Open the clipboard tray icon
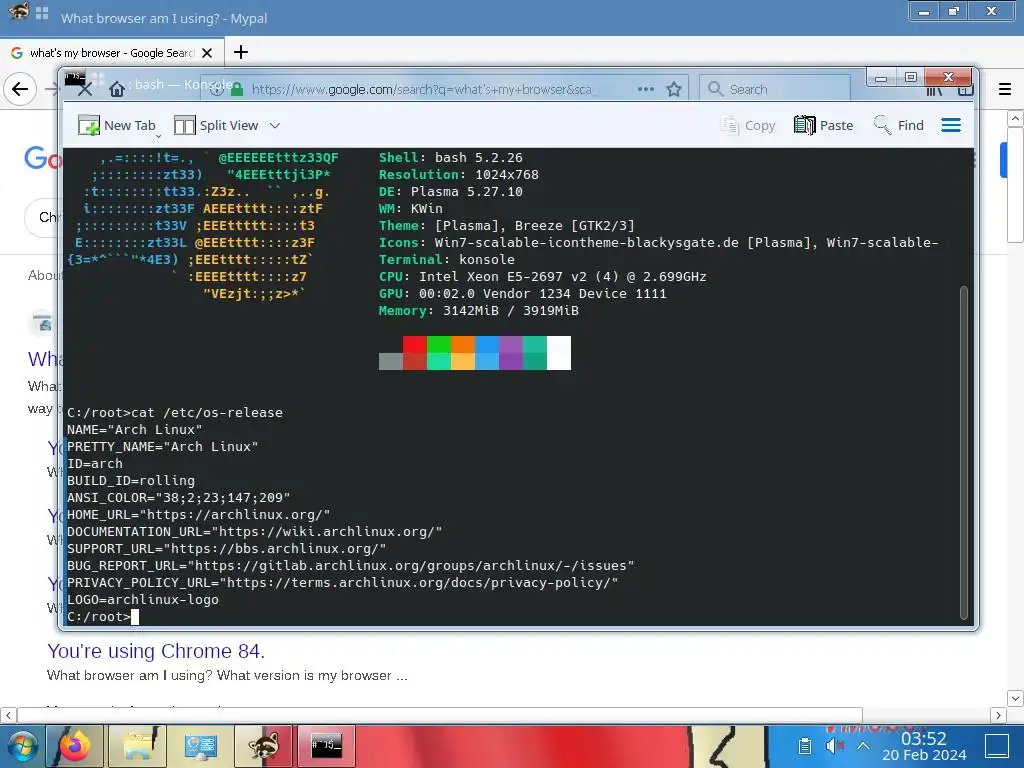Viewport: 1024px width, 768px height. pyautogui.click(x=805, y=746)
